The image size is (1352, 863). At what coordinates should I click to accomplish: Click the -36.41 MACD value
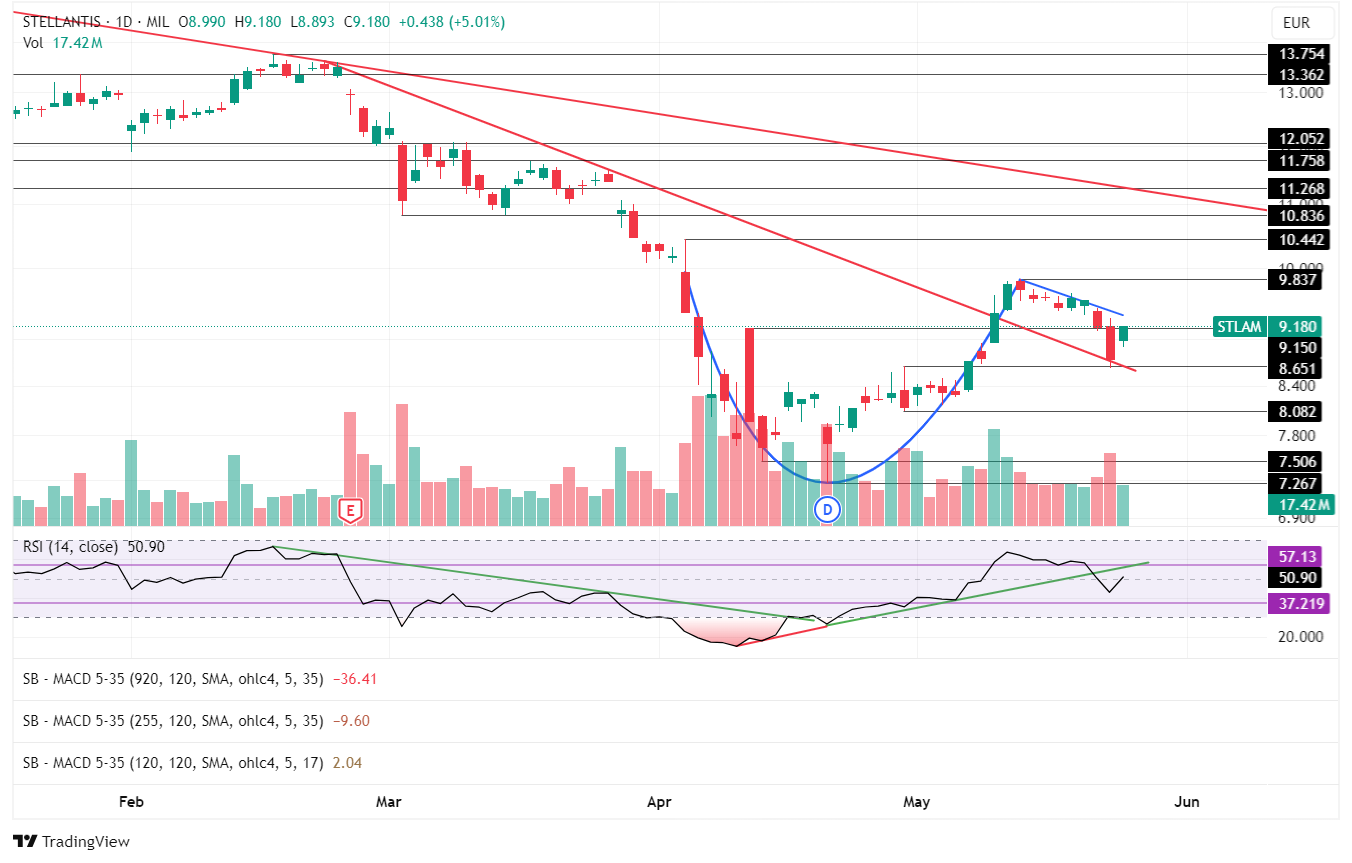(x=356, y=679)
